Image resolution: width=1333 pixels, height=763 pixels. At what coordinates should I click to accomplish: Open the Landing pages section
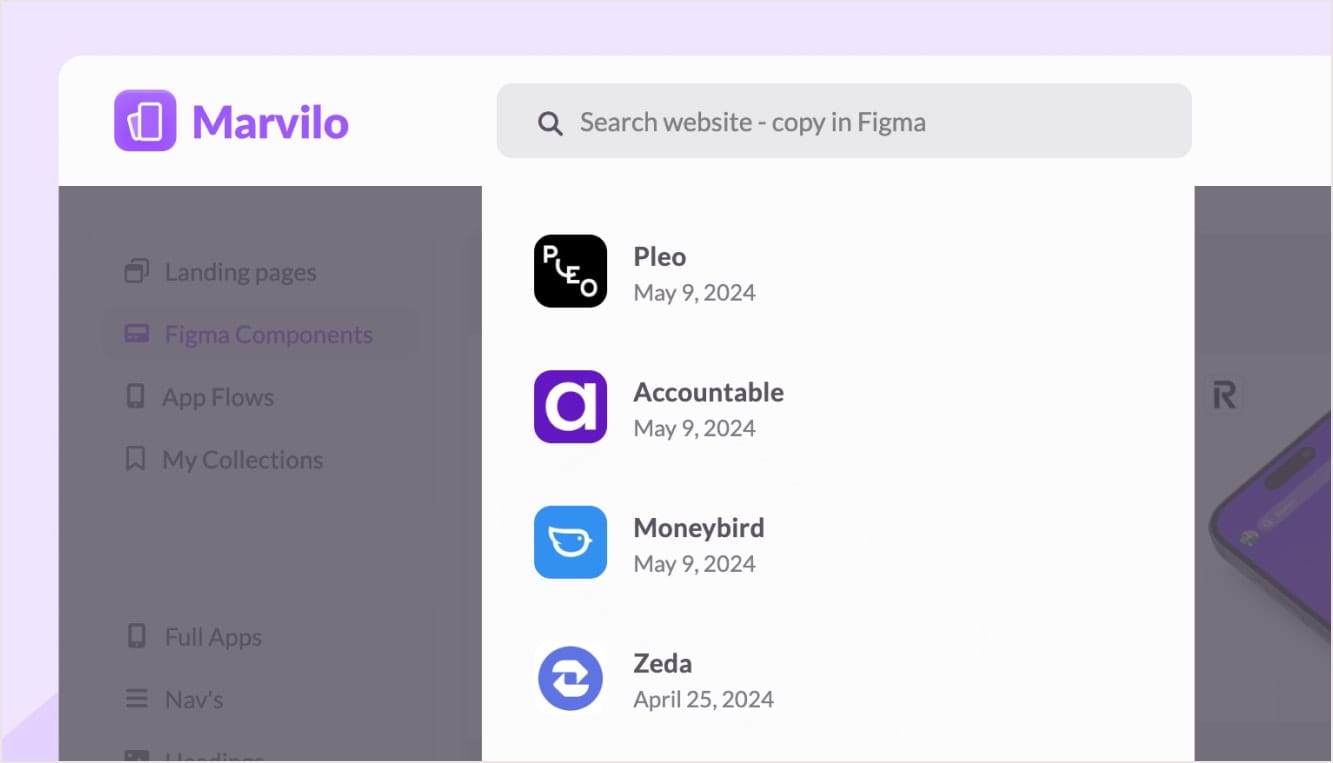[x=240, y=272]
